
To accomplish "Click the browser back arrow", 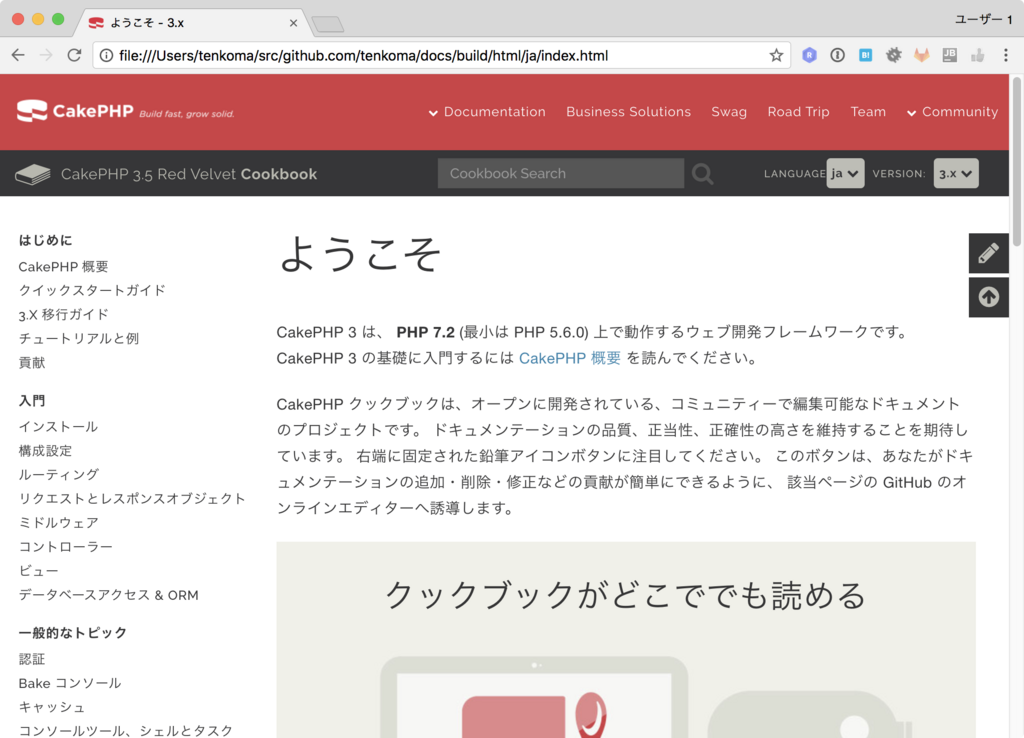I will point(18,56).
